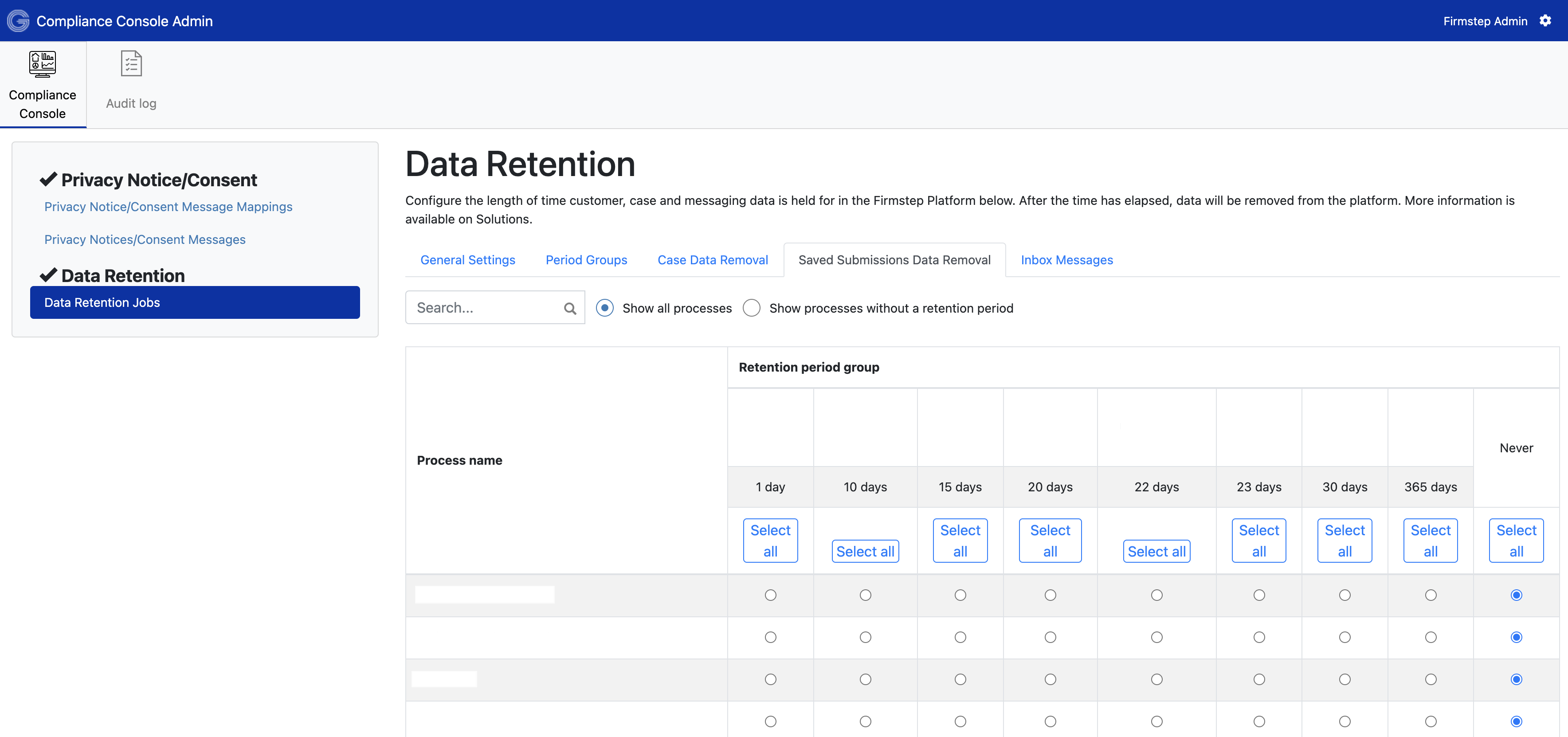Choose 365 days for second process row
The width and height of the screenshot is (1568, 737).
[1431, 637]
